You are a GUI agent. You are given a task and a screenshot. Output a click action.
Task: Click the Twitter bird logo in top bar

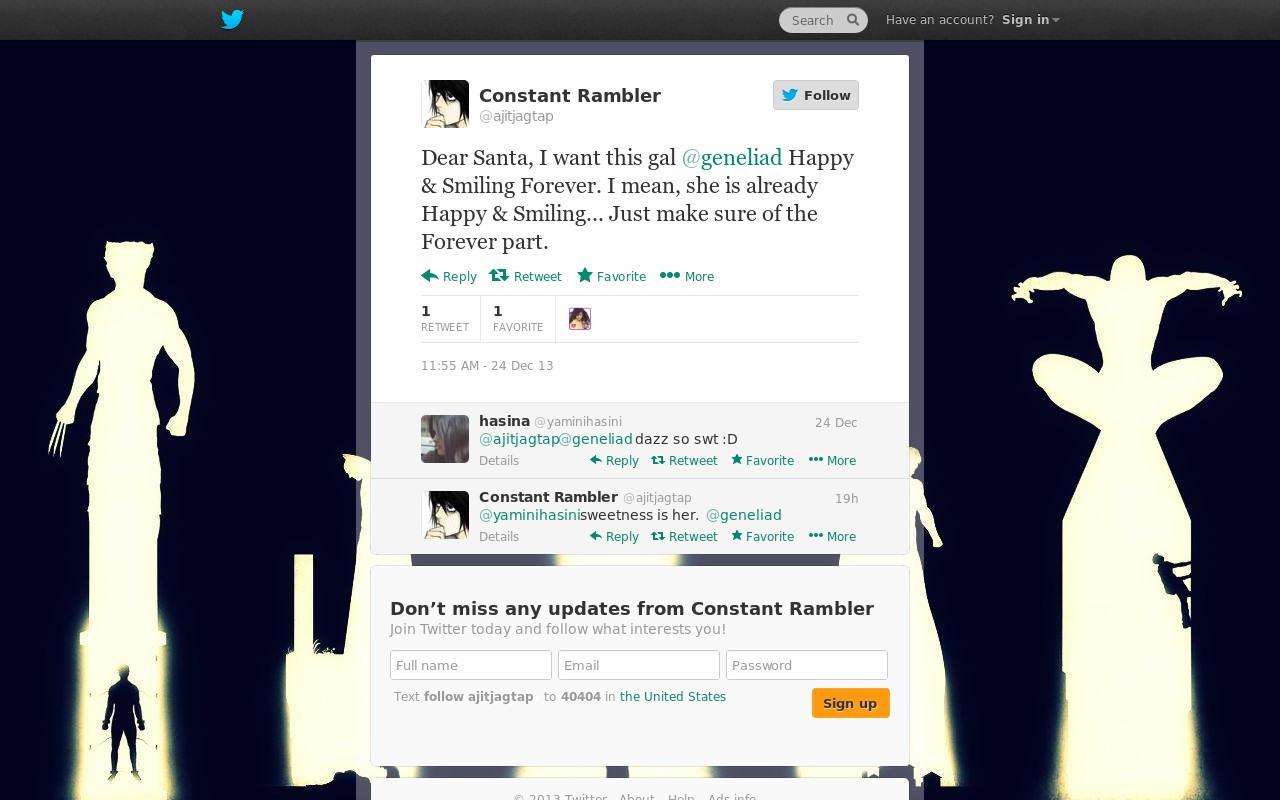coord(232,19)
